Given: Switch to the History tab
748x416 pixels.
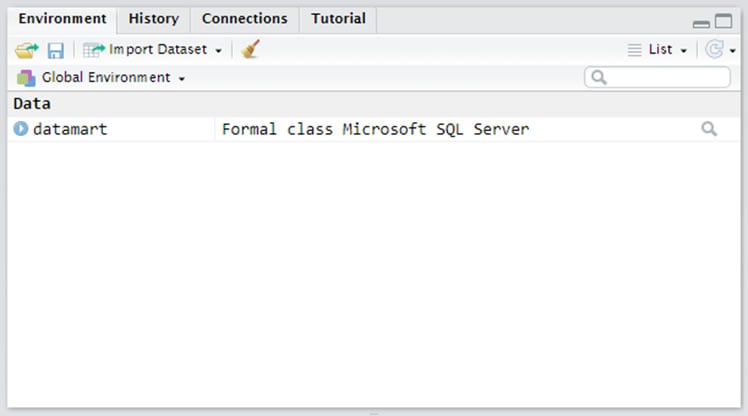Looking at the screenshot, I should pos(153,19).
